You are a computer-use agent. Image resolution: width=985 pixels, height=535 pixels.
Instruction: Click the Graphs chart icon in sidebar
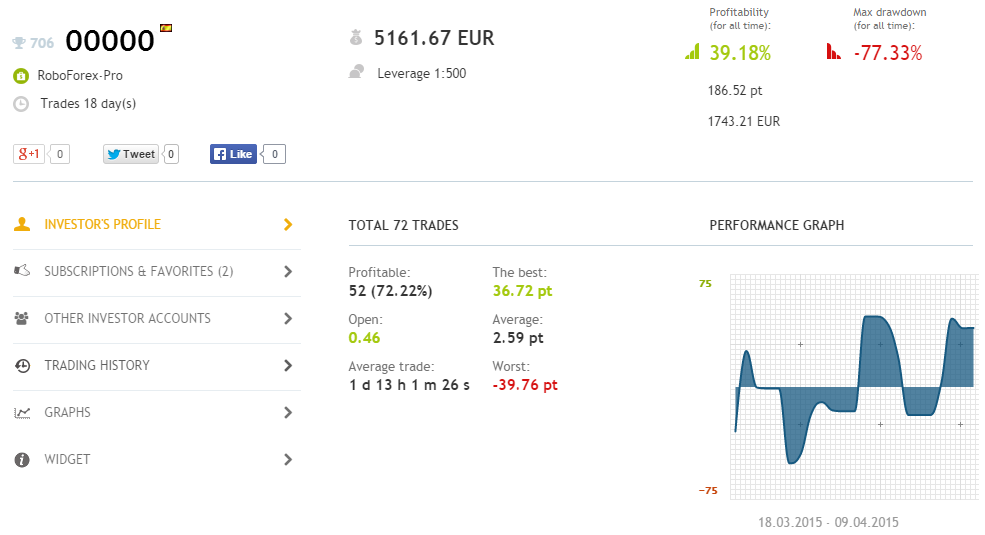pyautogui.click(x=21, y=413)
